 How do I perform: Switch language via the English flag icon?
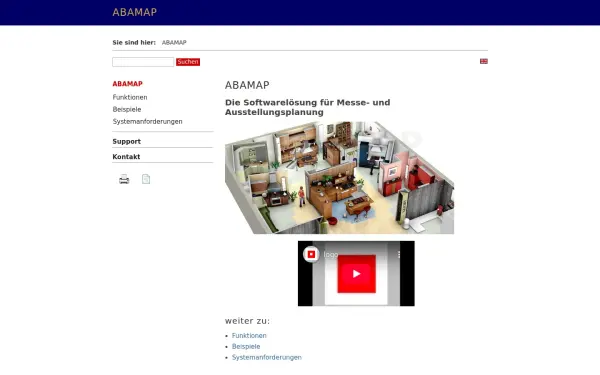click(x=484, y=61)
